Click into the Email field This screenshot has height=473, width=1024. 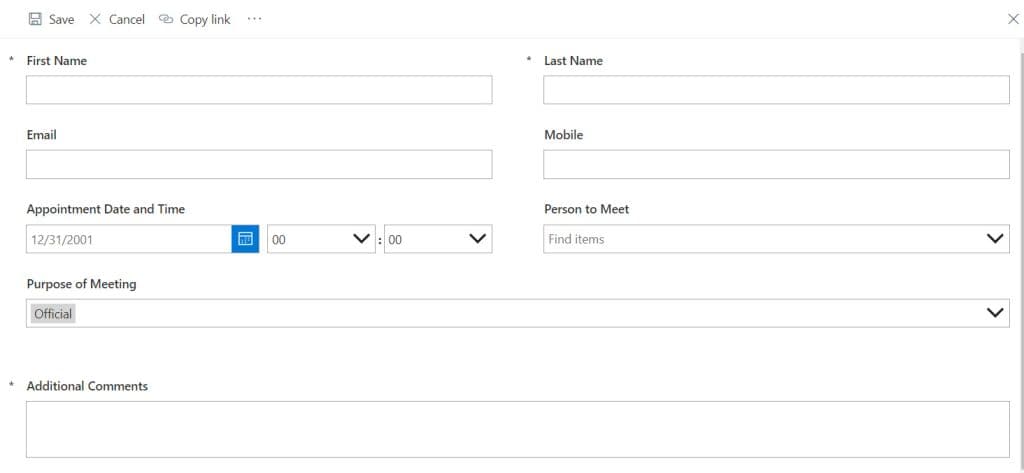(x=259, y=164)
